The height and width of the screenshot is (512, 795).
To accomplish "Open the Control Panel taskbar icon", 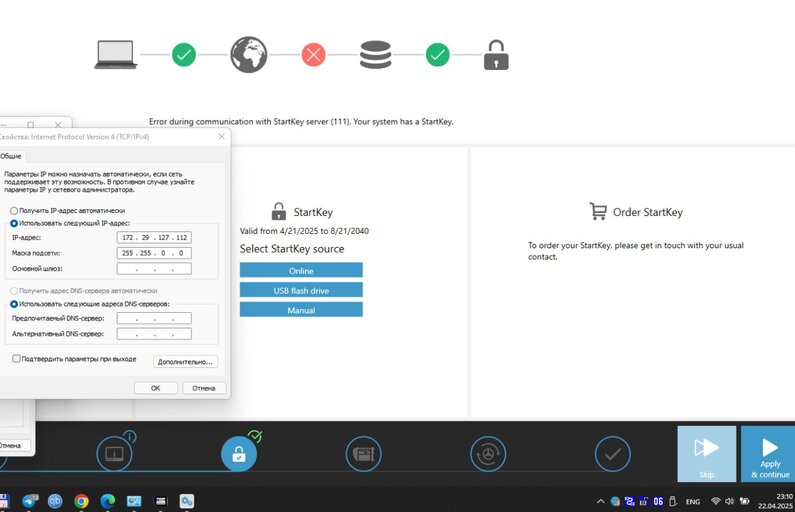I will click(x=134, y=501).
